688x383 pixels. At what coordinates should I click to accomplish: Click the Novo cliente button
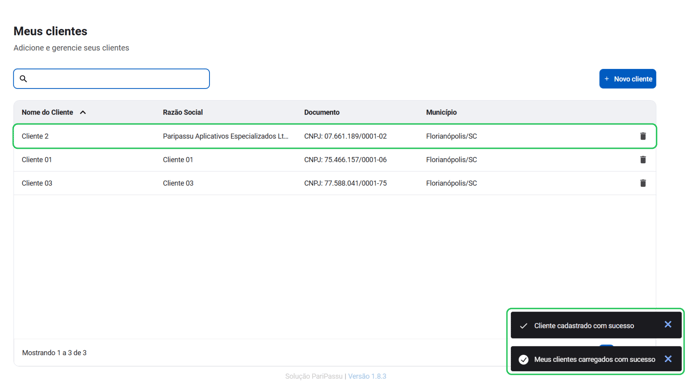627,79
